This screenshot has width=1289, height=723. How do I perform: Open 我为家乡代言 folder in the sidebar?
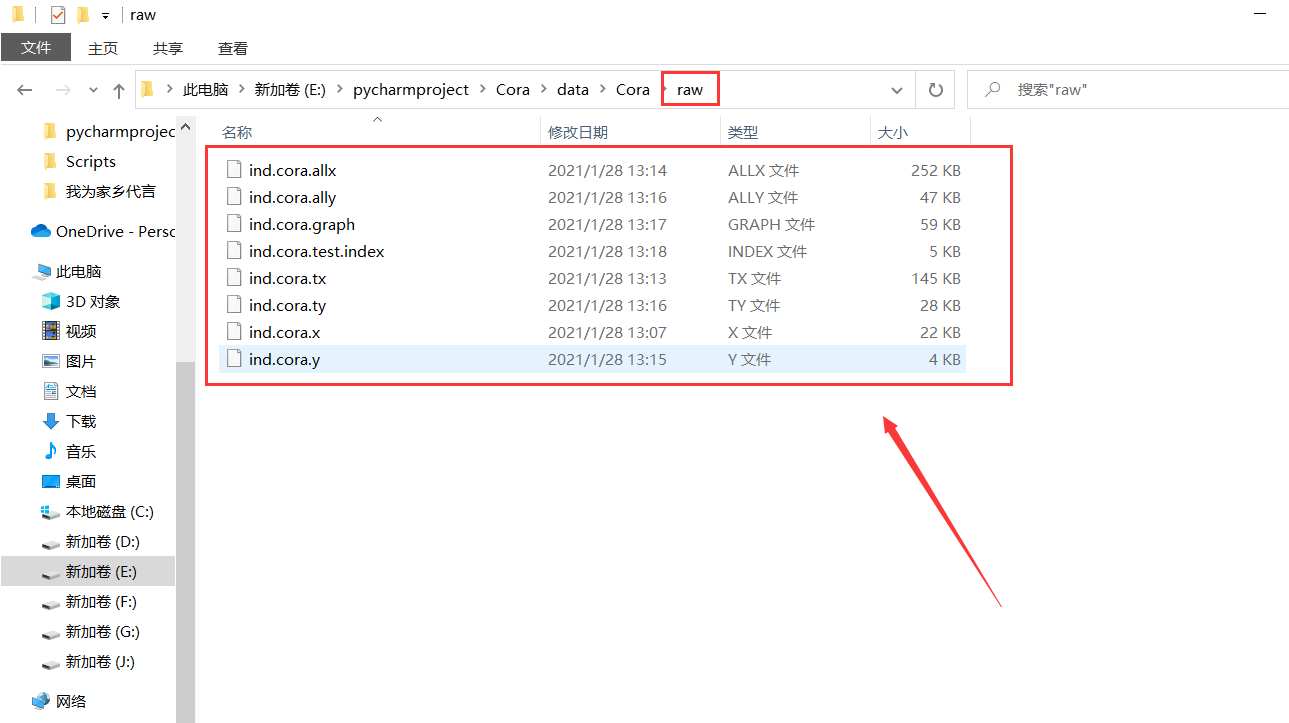(110, 192)
